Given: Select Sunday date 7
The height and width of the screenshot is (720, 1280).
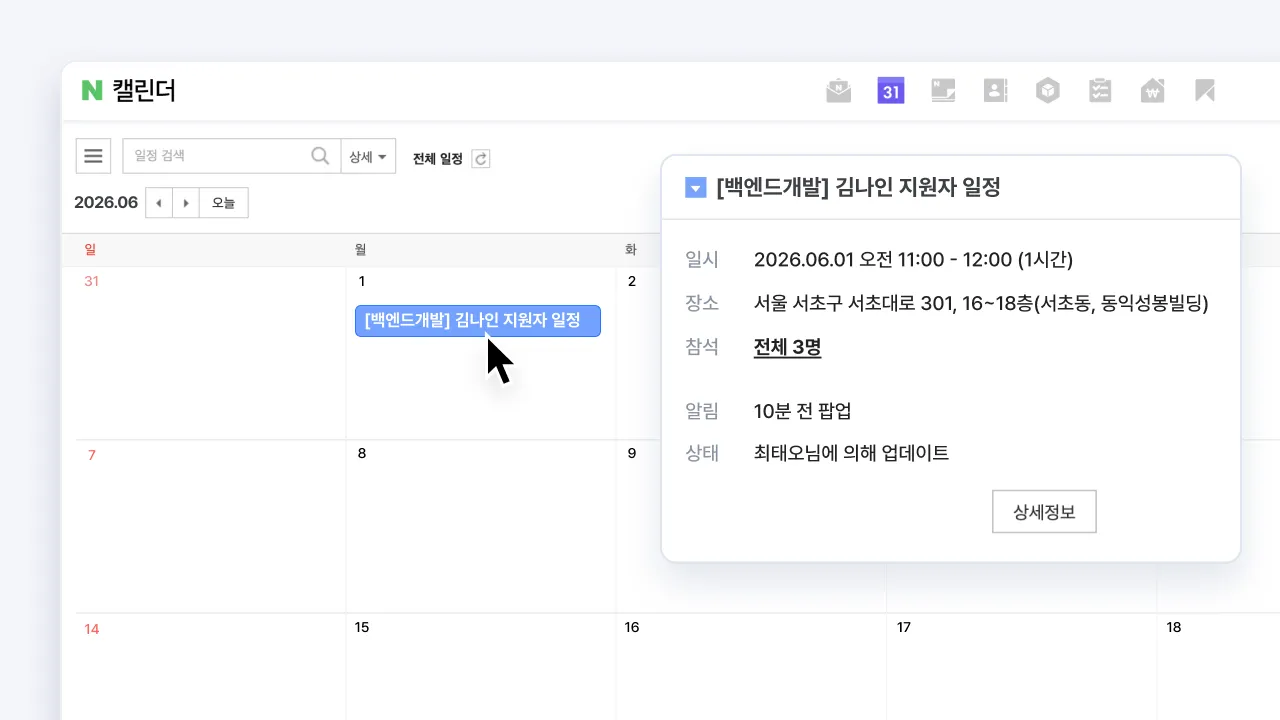Looking at the screenshot, I should pyautogui.click(x=91, y=455).
